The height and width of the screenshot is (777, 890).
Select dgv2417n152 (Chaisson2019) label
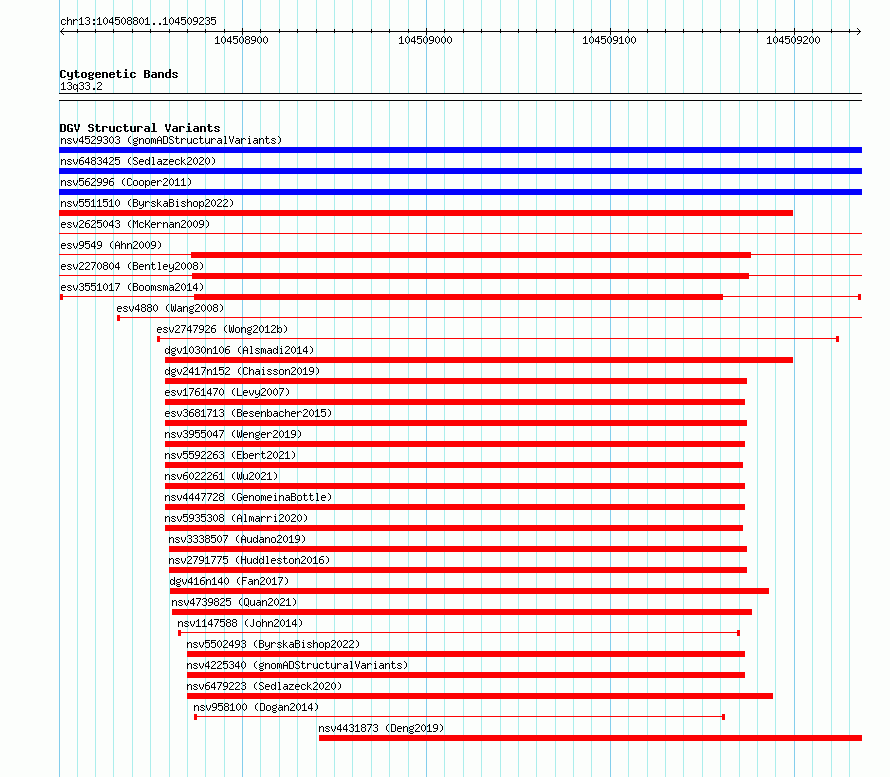coord(242,371)
